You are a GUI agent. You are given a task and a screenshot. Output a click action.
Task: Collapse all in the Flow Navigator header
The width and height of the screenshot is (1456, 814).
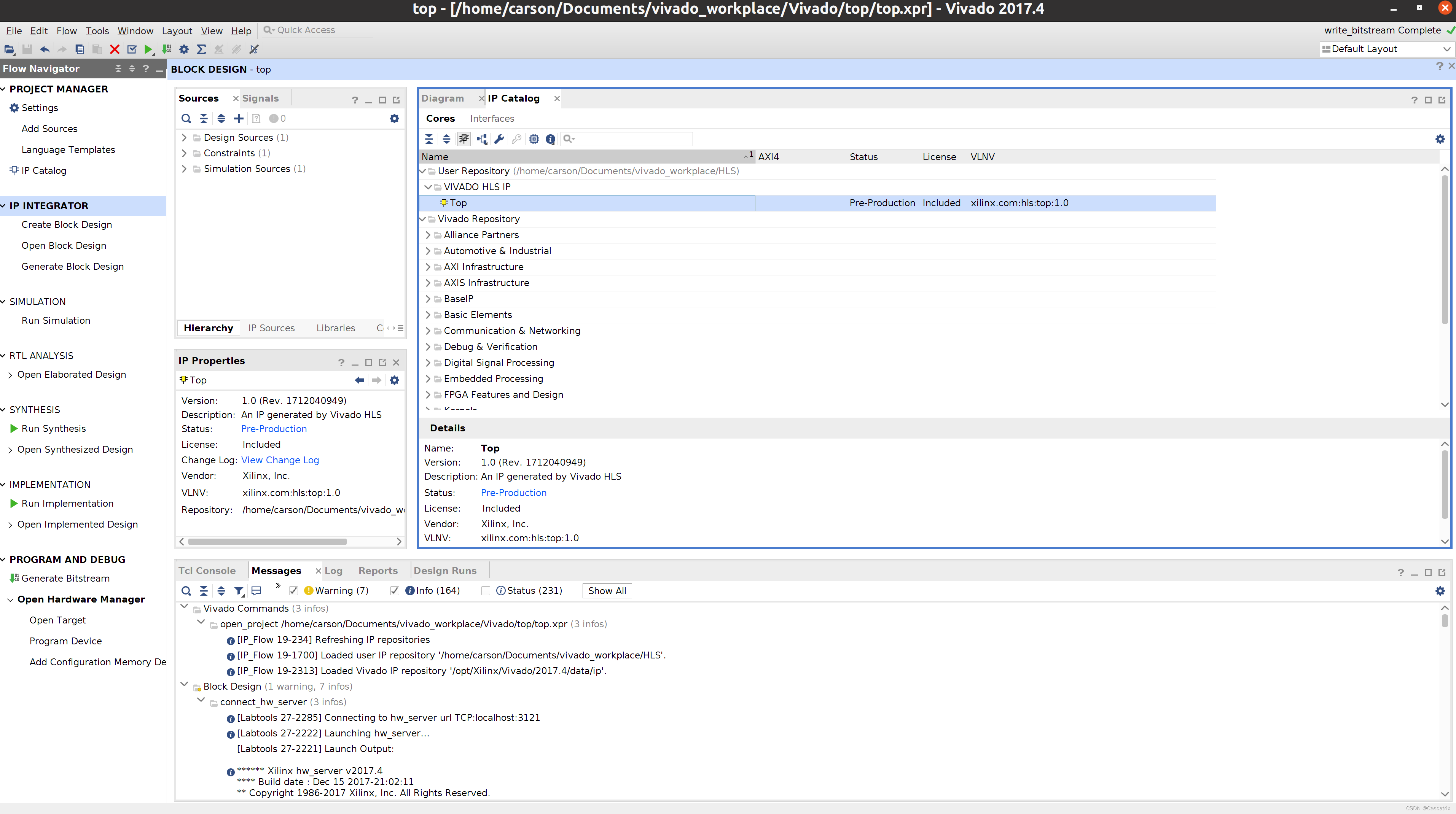pos(118,68)
